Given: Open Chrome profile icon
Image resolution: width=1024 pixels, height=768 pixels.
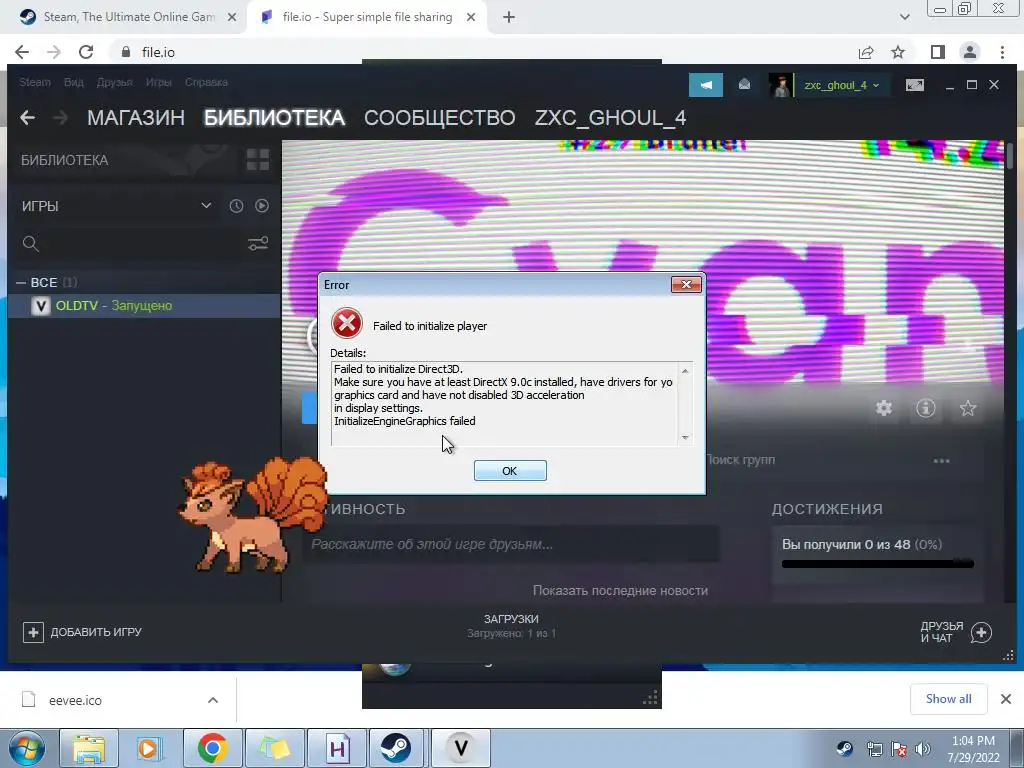Looking at the screenshot, I should tap(970, 52).
